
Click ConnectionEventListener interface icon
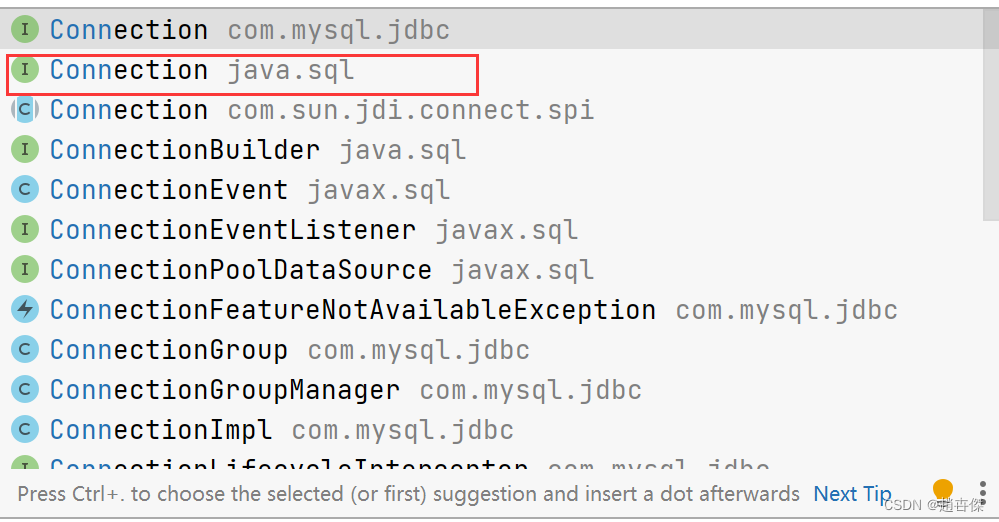pos(25,230)
